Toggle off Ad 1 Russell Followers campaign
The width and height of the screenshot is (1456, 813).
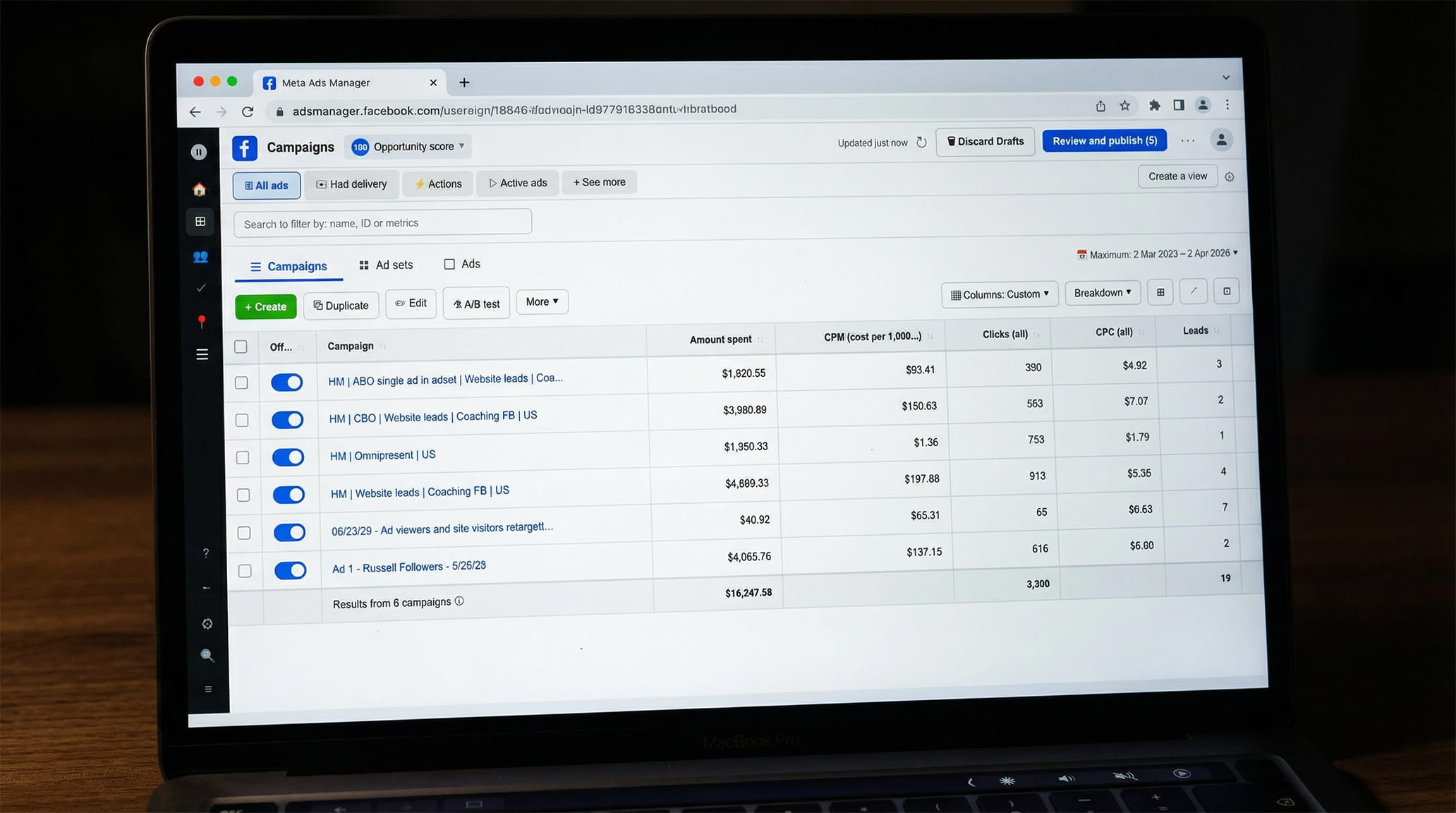point(290,570)
